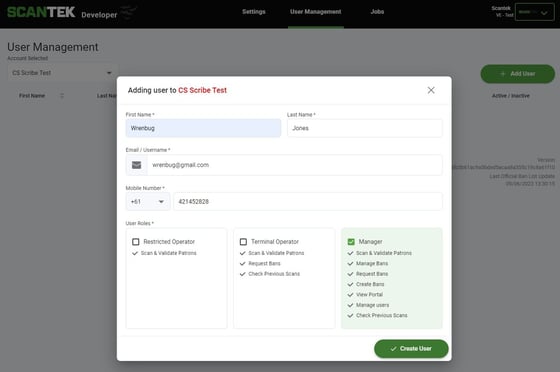Check the Restricted Operator checkbox

136,242
